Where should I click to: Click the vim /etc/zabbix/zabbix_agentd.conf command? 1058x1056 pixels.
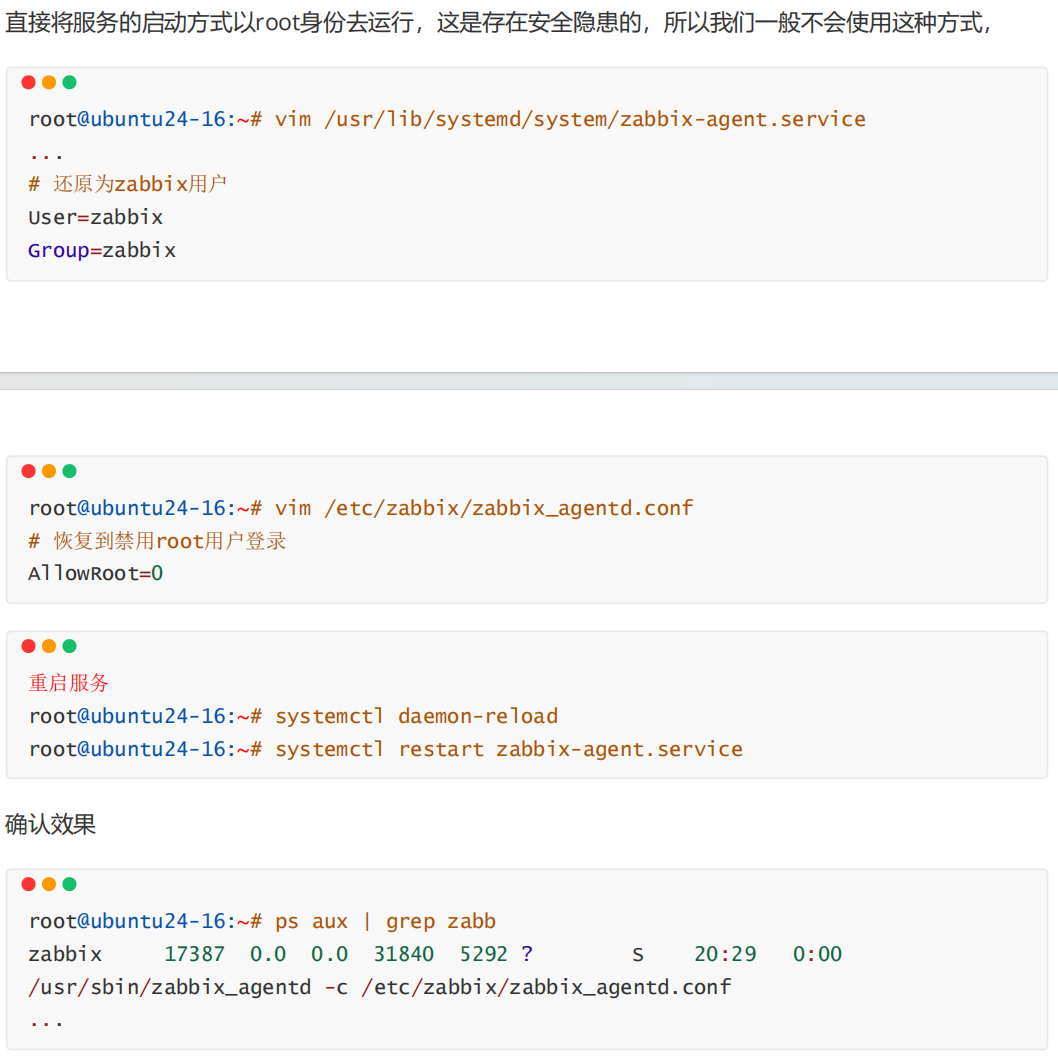click(x=360, y=508)
